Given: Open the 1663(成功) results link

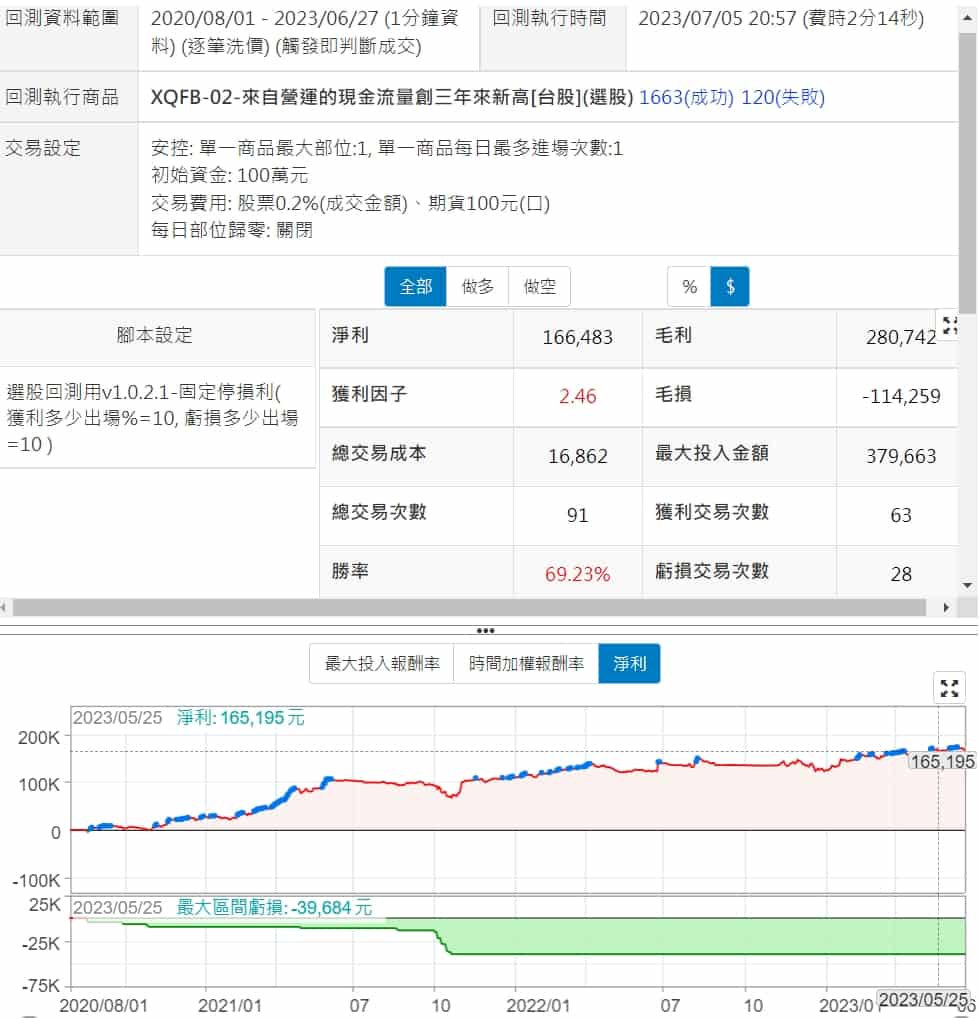Looking at the screenshot, I should pyautogui.click(x=686, y=98).
